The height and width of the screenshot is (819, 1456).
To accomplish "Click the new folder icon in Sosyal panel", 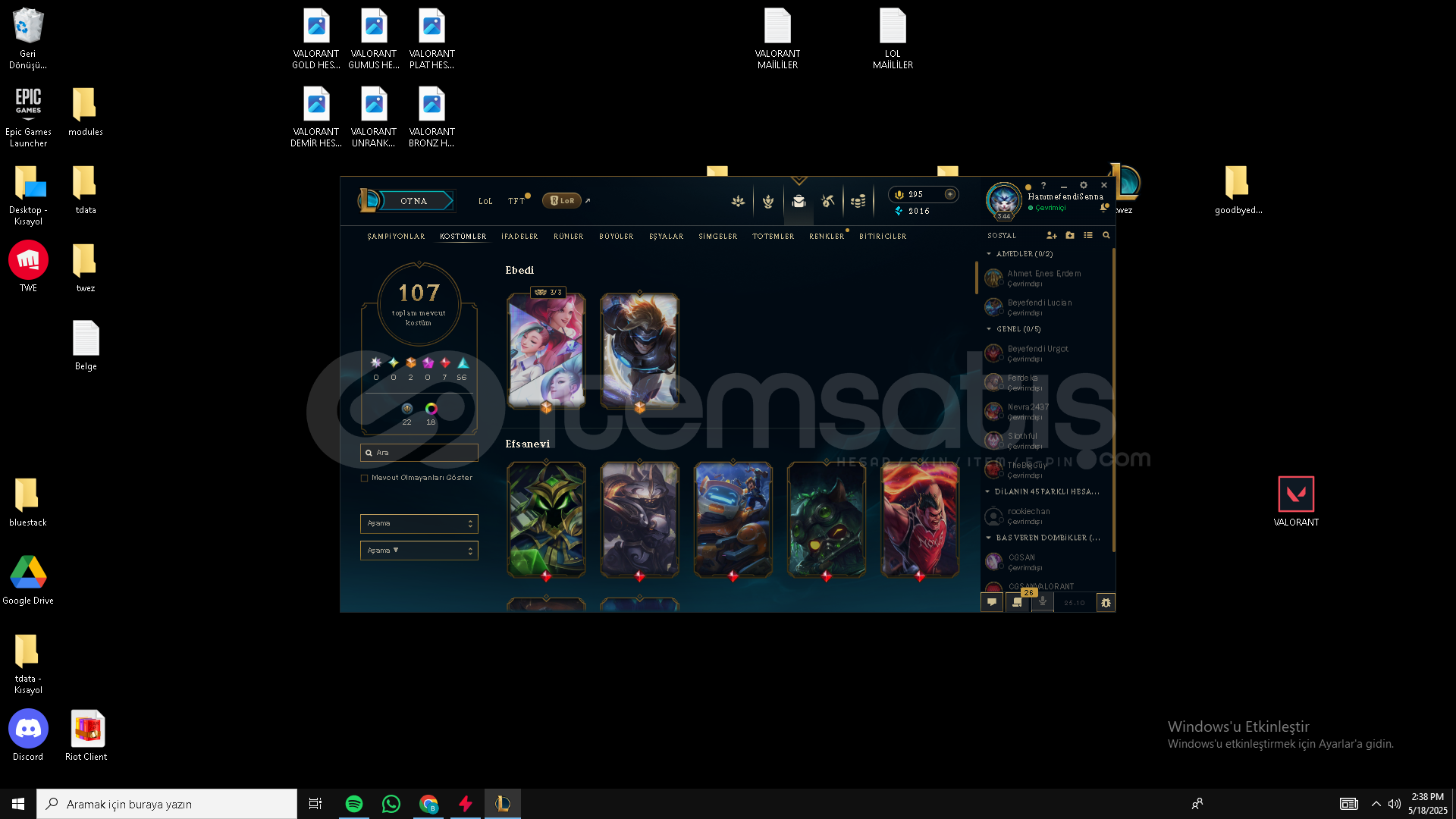I will point(1070,236).
